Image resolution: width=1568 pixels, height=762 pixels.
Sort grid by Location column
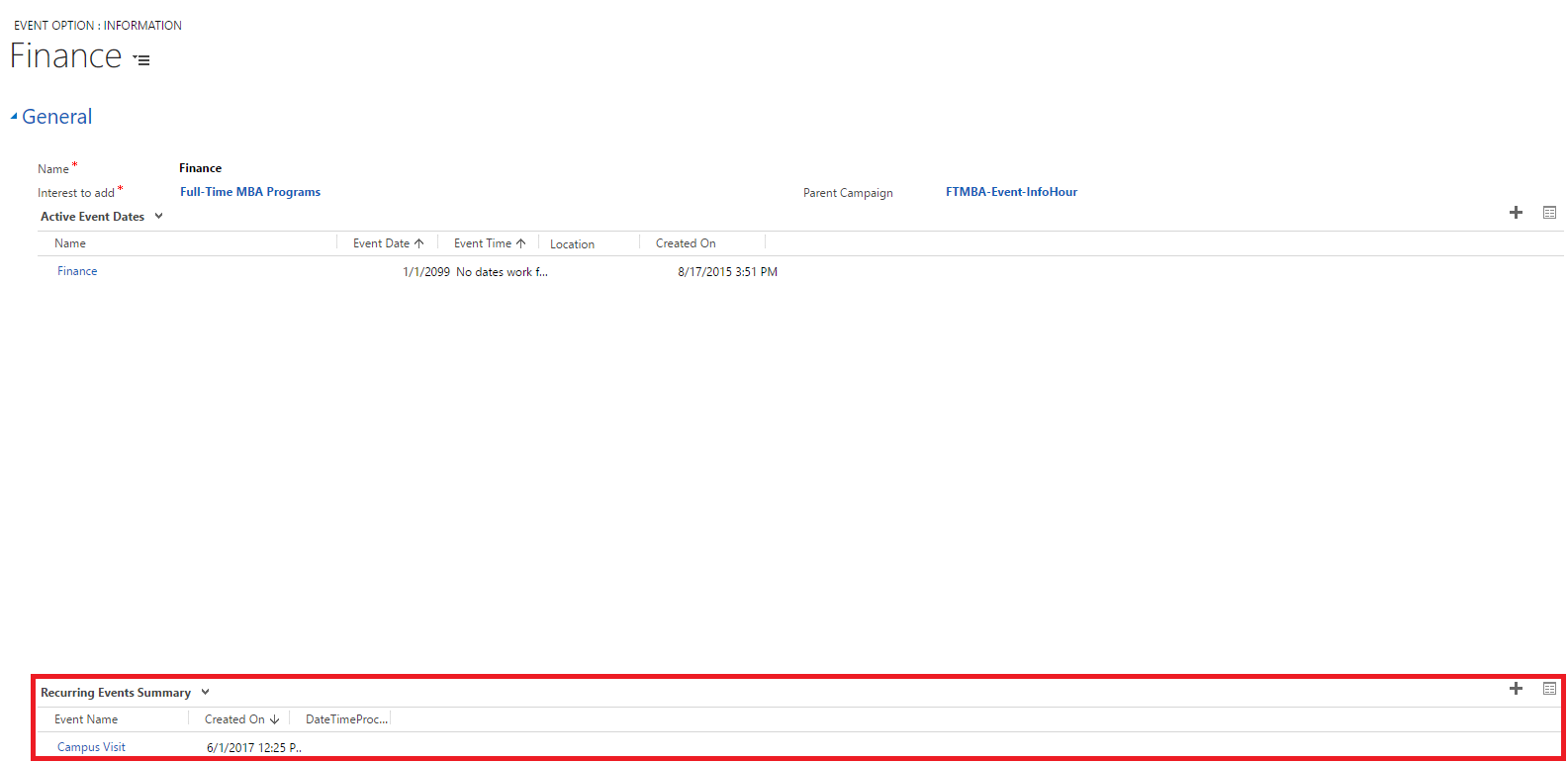[x=572, y=244]
